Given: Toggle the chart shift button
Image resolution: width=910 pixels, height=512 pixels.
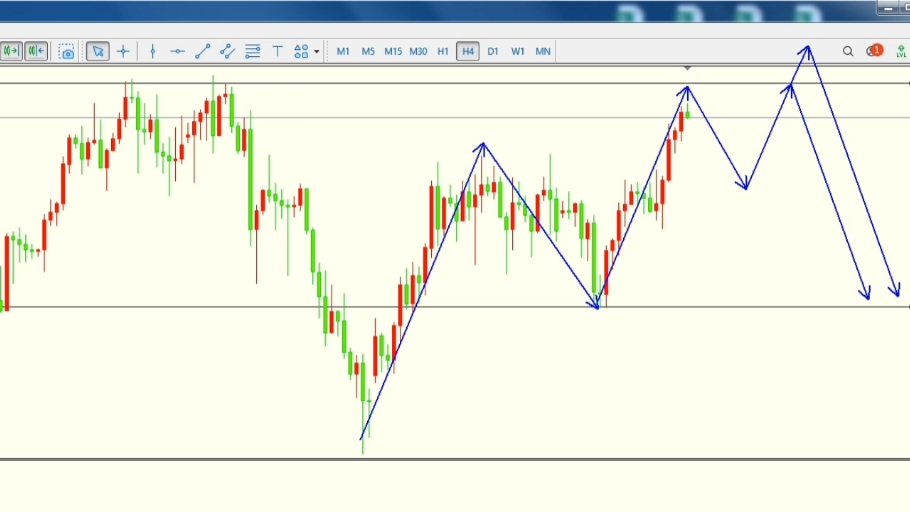Looking at the screenshot, I should point(36,51).
